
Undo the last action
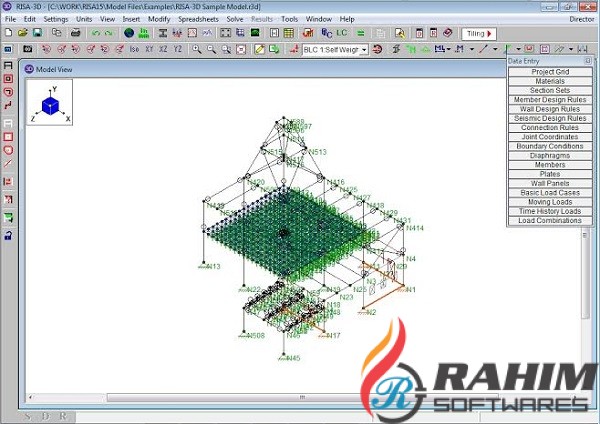tap(95, 33)
